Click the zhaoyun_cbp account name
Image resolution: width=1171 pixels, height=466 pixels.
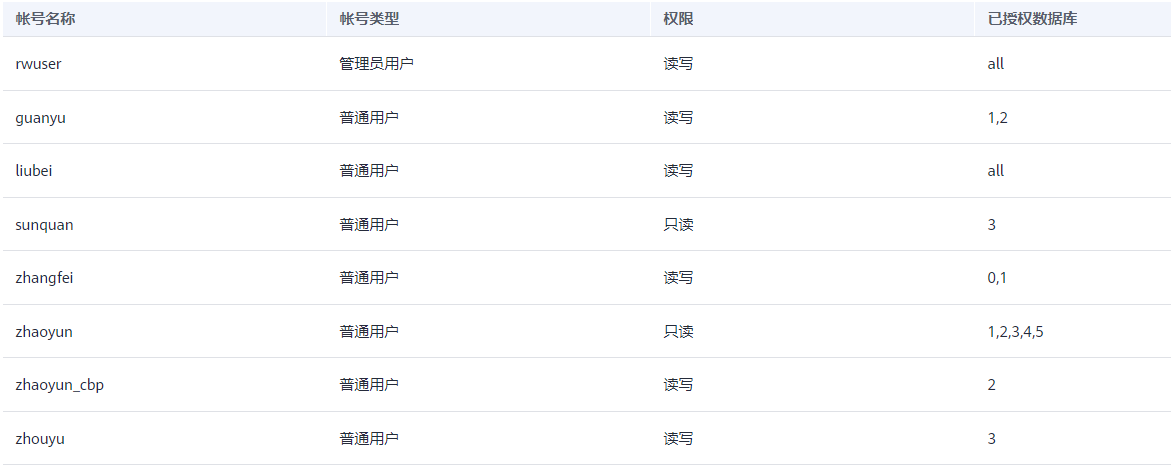(60, 385)
